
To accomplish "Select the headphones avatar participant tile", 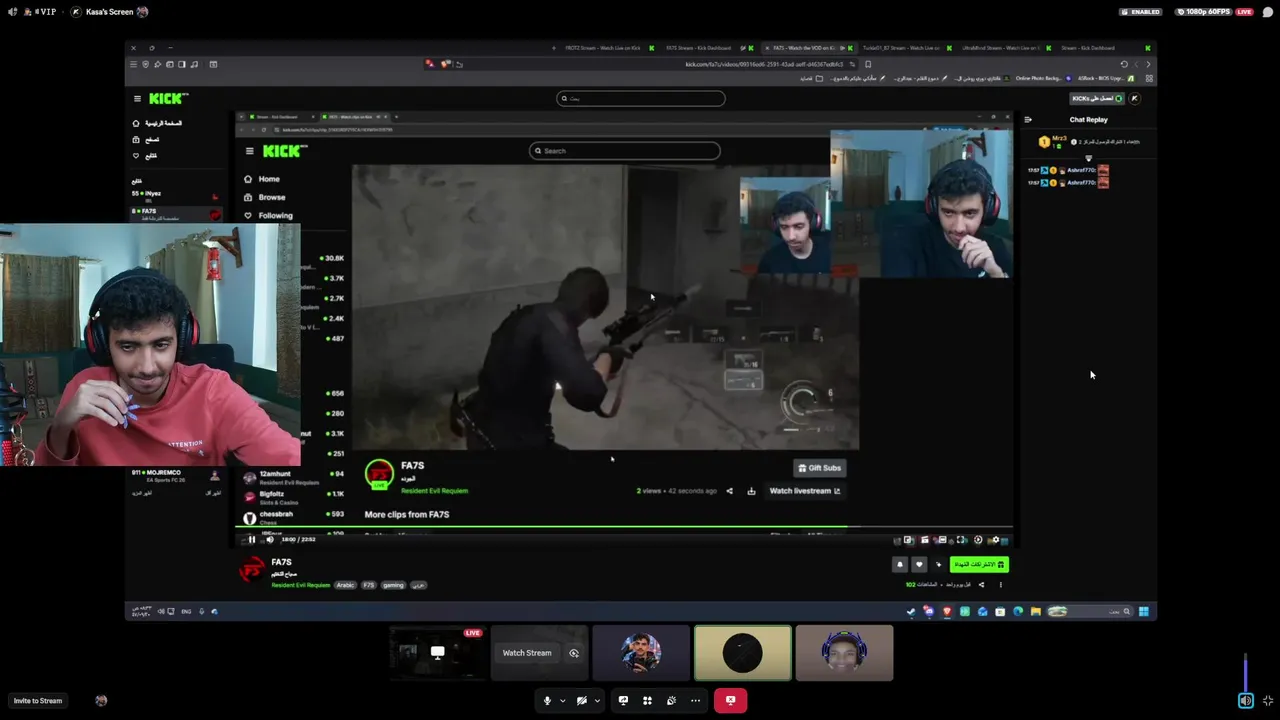I will pos(844,653).
